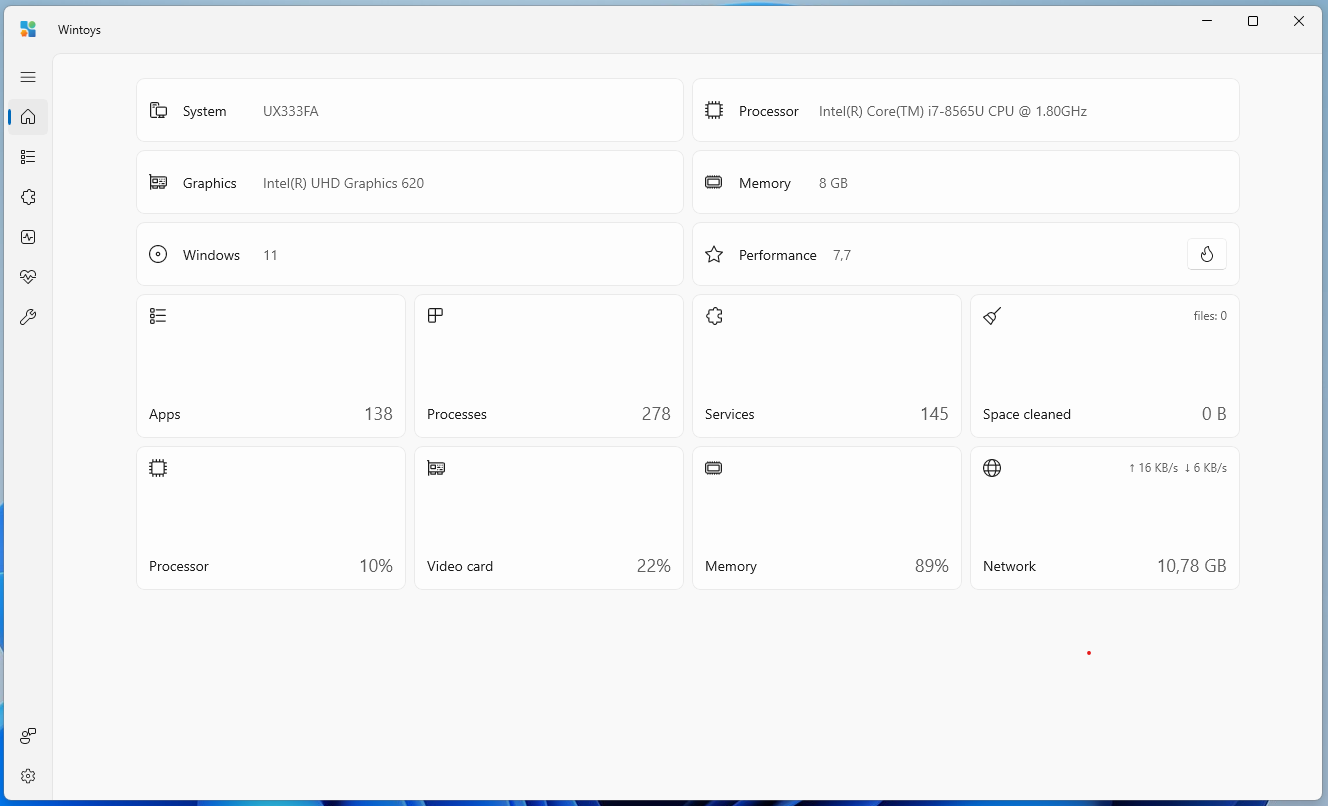Click the Windows disc icon

[x=158, y=254]
